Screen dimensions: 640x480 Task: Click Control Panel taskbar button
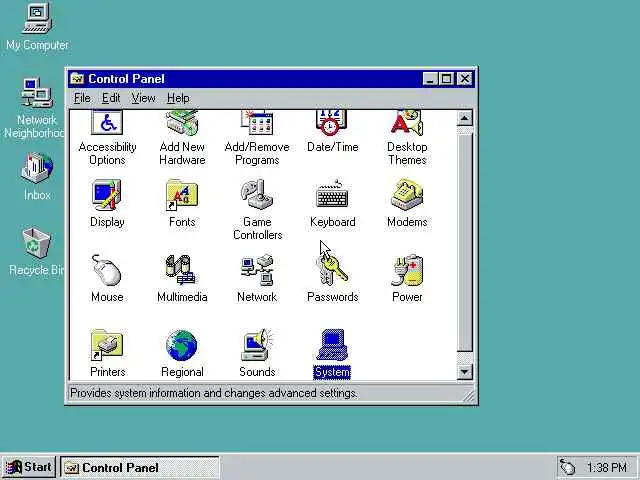click(x=140, y=467)
